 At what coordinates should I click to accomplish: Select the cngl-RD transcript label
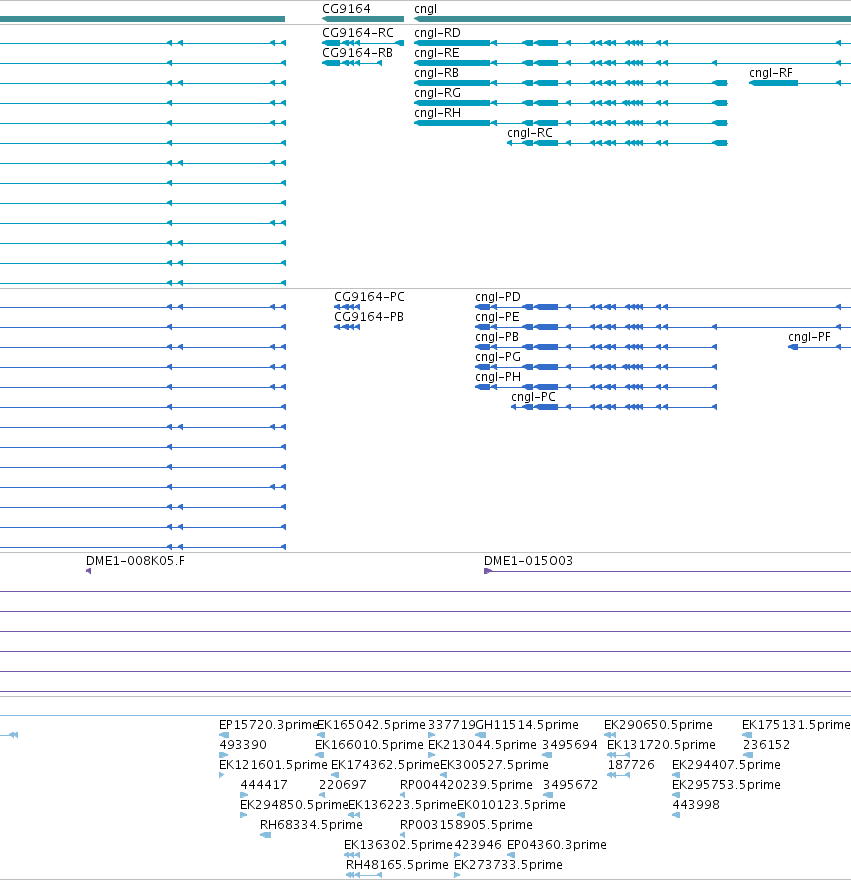click(x=437, y=33)
